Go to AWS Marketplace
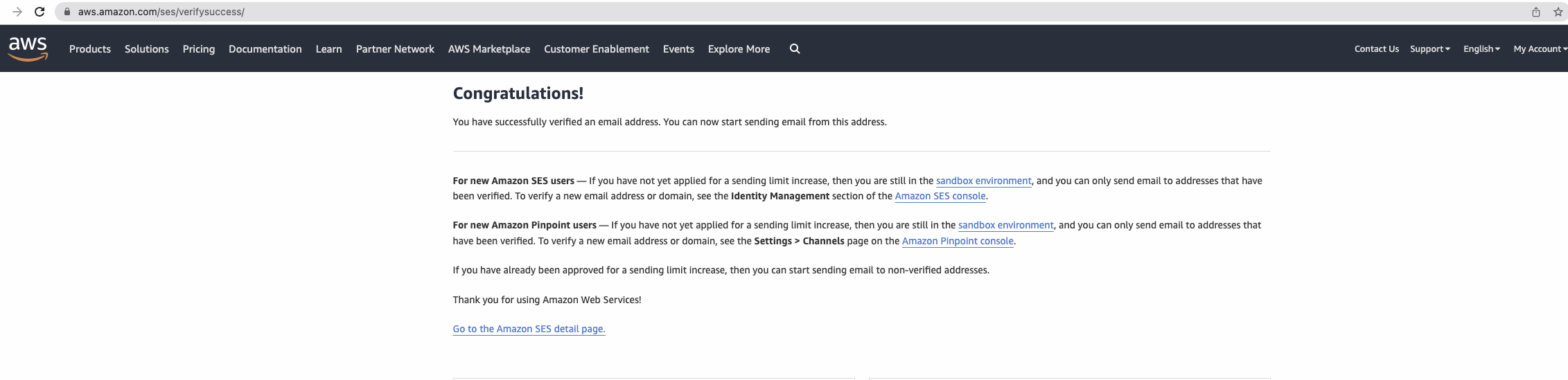The width and height of the screenshot is (1568, 380). pyautogui.click(x=488, y=48)
